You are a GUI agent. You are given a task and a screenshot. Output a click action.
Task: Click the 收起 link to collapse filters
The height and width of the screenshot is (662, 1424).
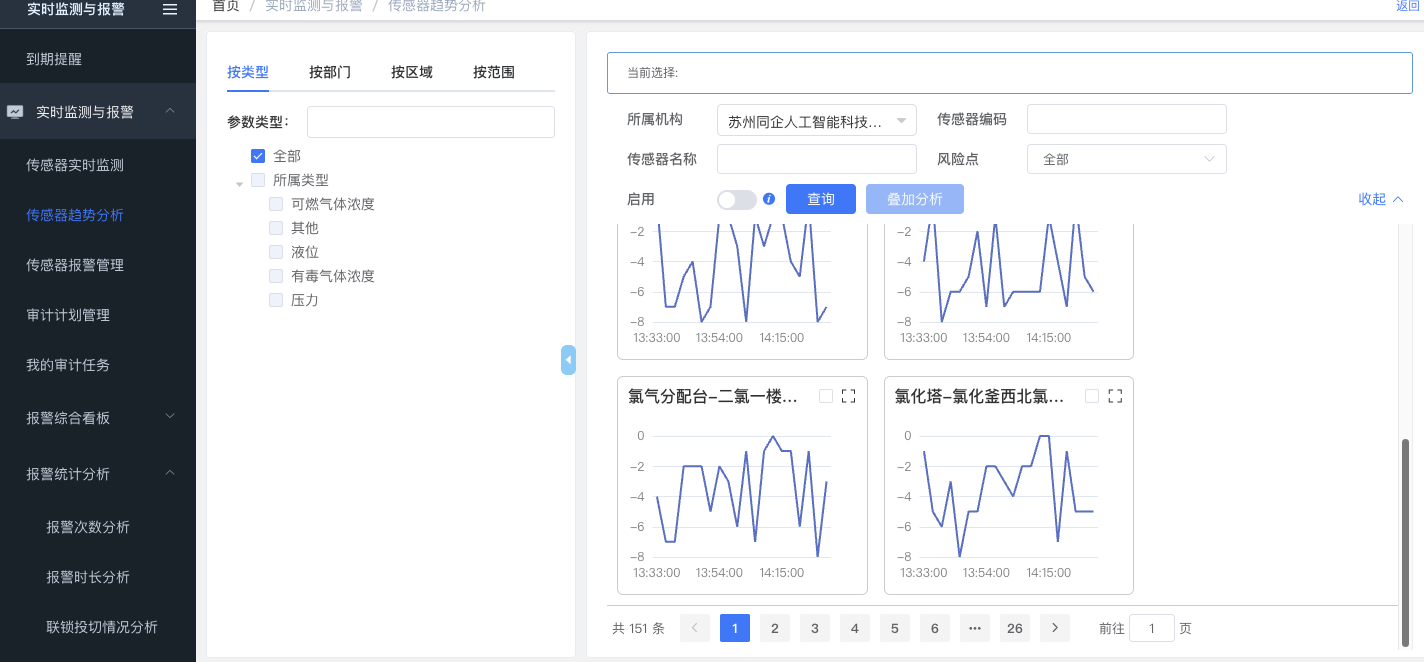point(1380,199)
